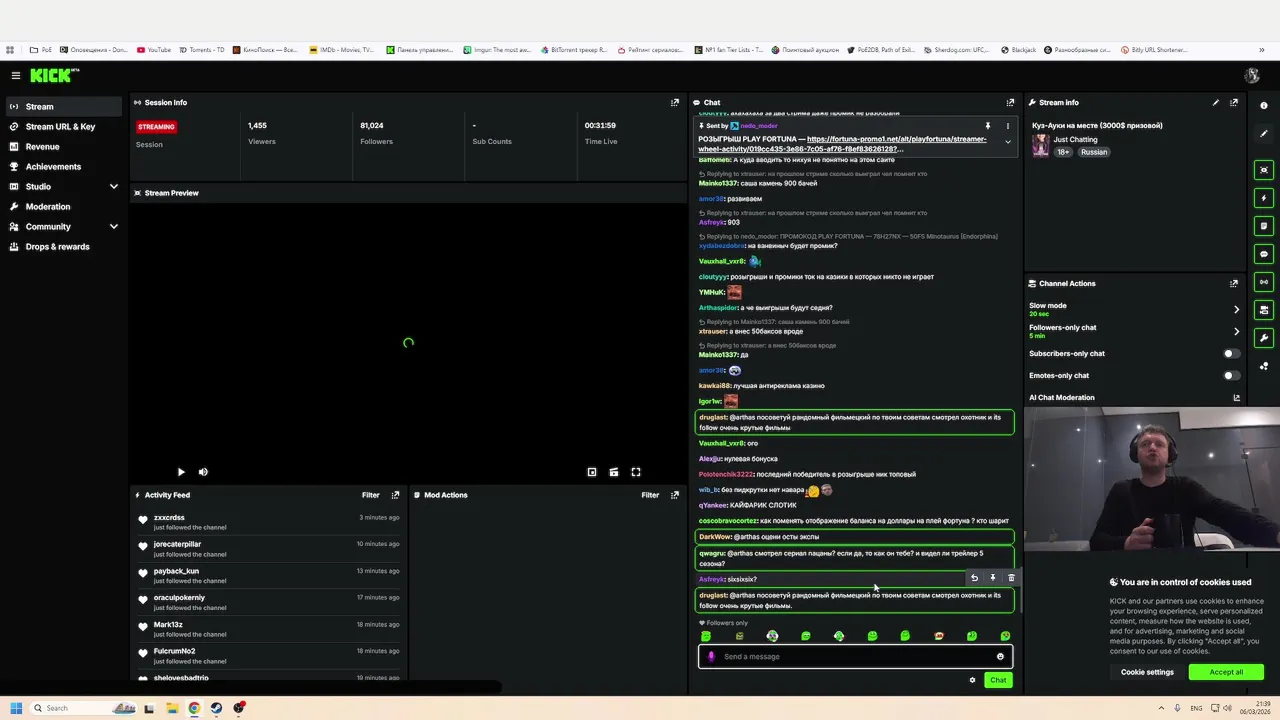Delete the Asfreyk chat message
This screenshot has height=720, width=1280.
tap(1011, 578)
